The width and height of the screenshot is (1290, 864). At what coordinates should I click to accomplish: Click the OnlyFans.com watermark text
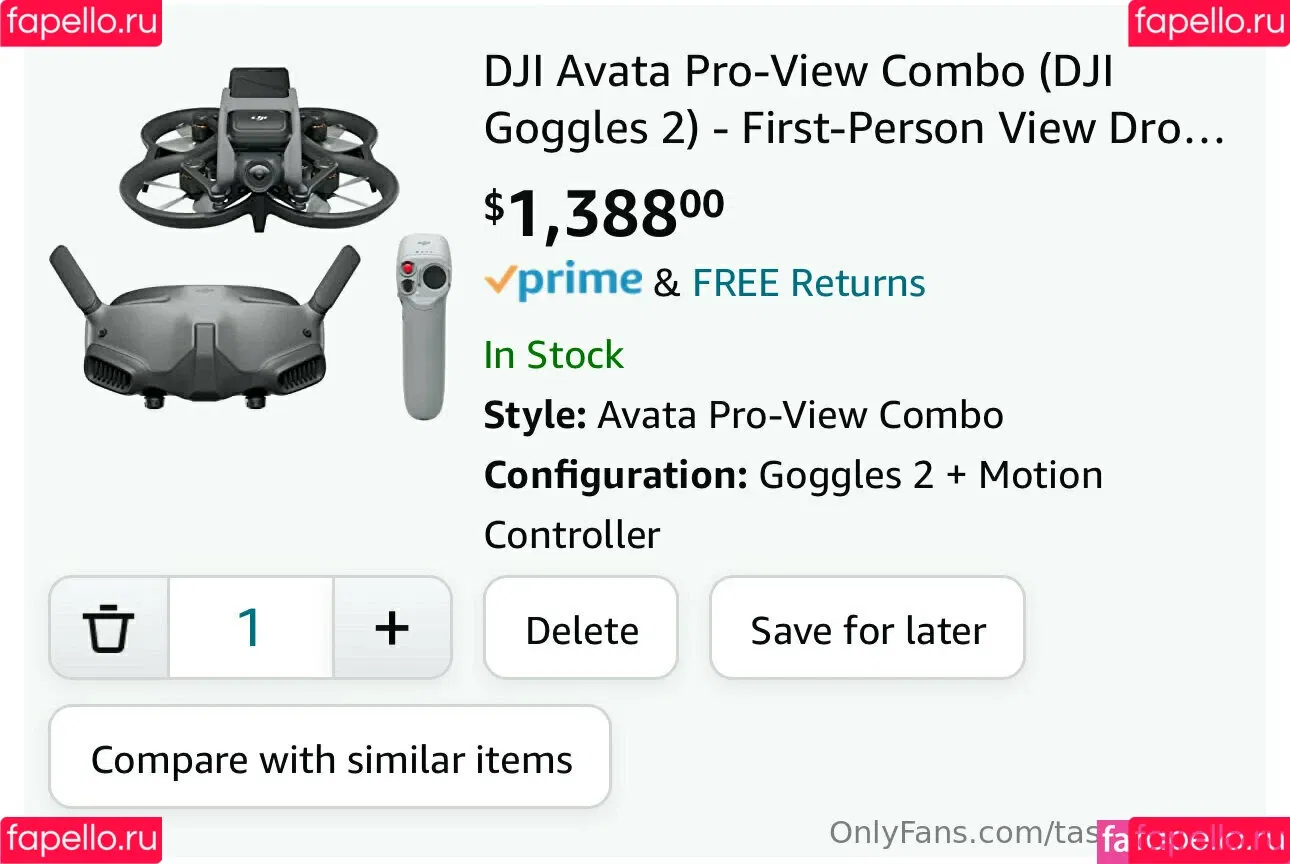[963, 832]
